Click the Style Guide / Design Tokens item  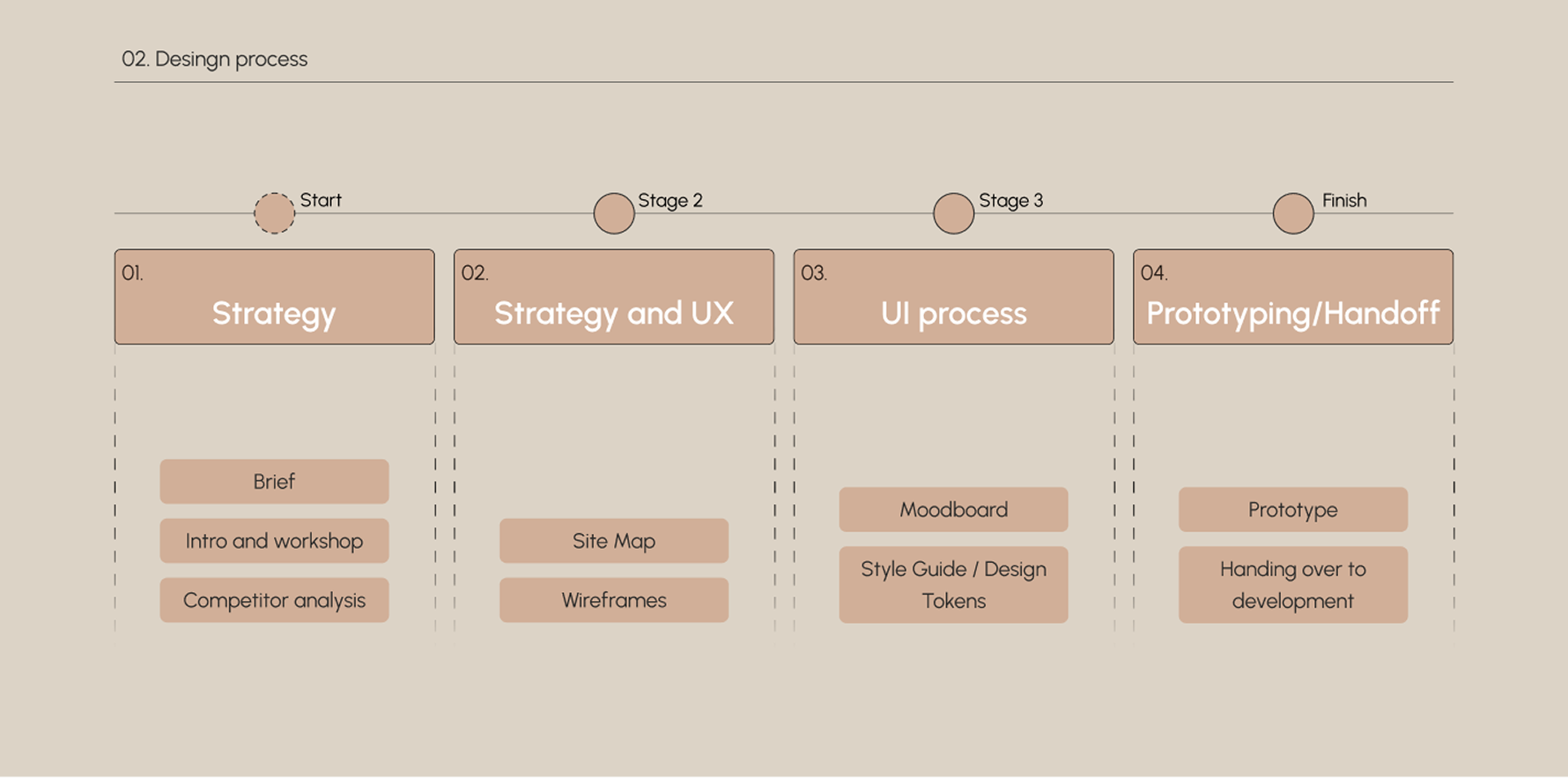pyautogui.click(x=953, y=585)
